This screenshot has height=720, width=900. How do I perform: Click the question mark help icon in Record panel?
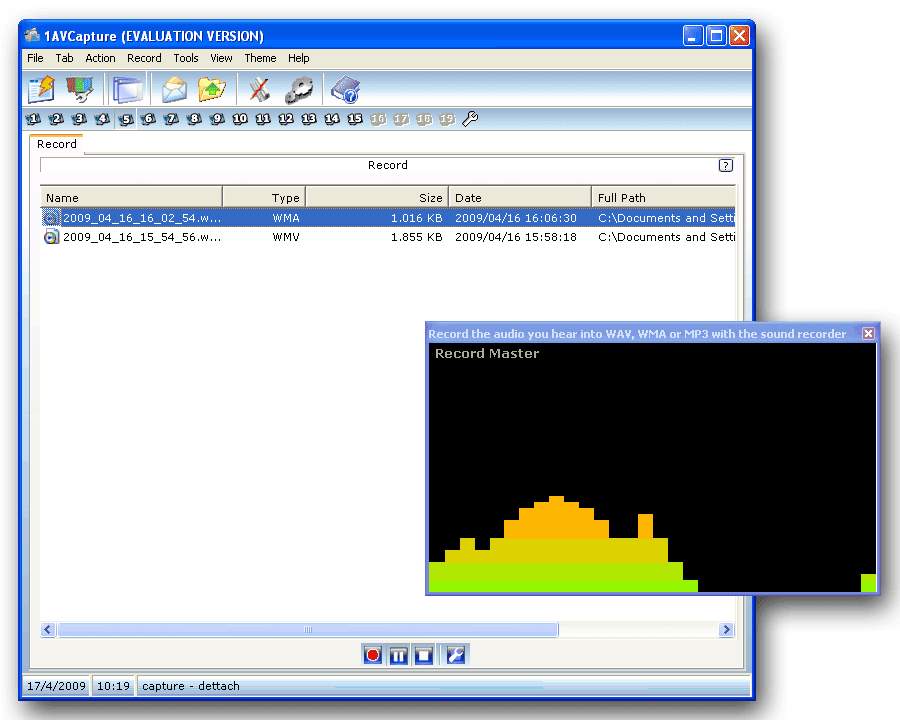(726, 165)
